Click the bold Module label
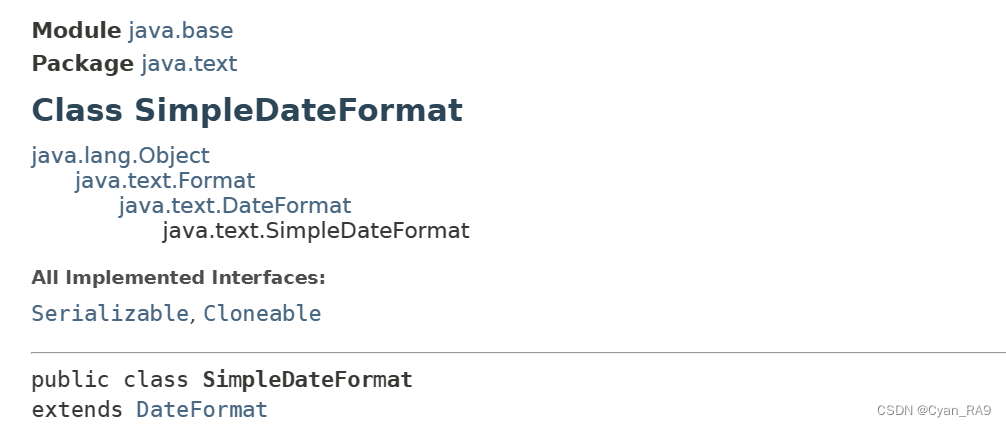The height and width of the screenshot is (427, 1006). (76, 31)
